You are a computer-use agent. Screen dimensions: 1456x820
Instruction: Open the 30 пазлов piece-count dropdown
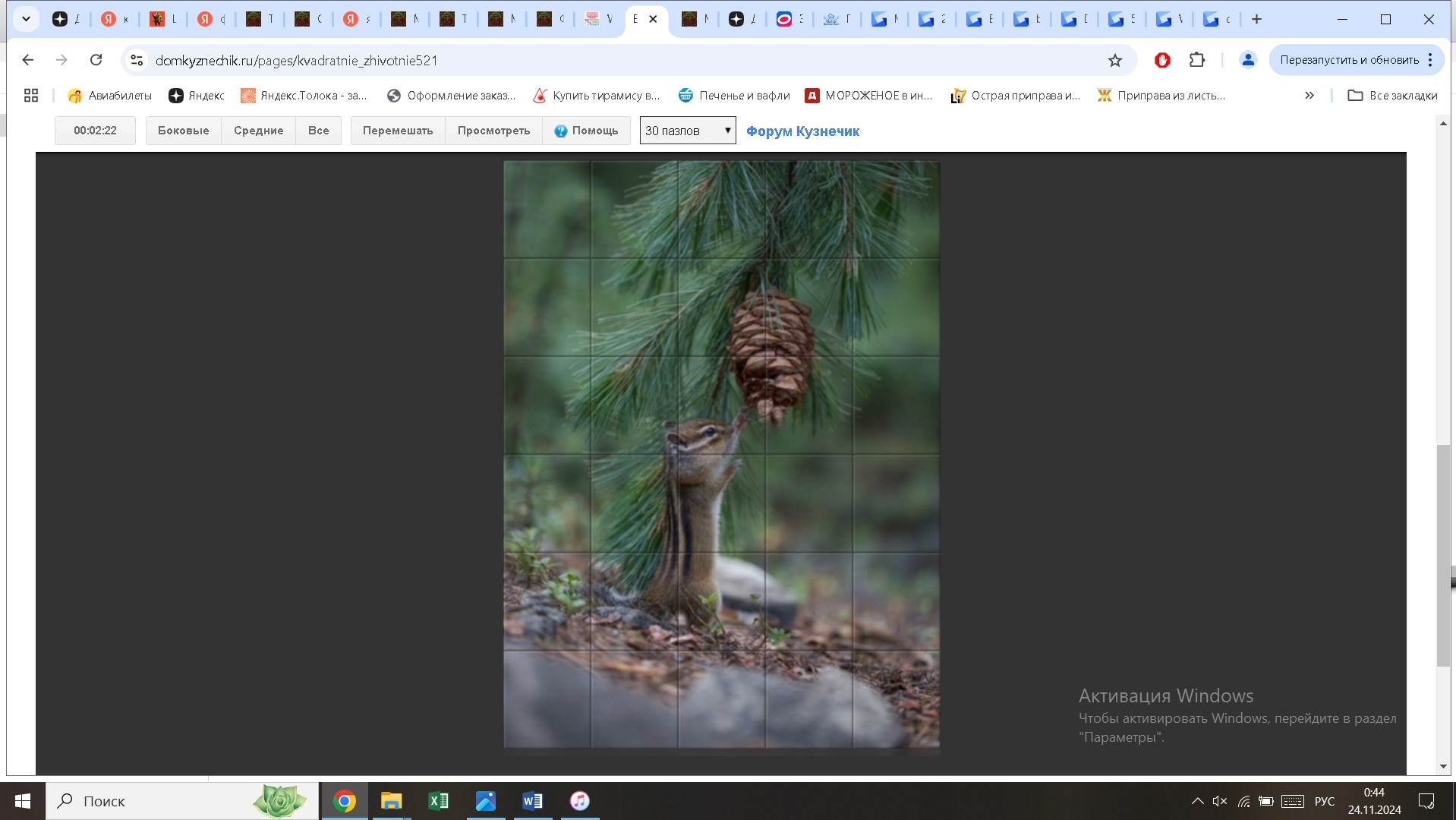tap(688, 131)
